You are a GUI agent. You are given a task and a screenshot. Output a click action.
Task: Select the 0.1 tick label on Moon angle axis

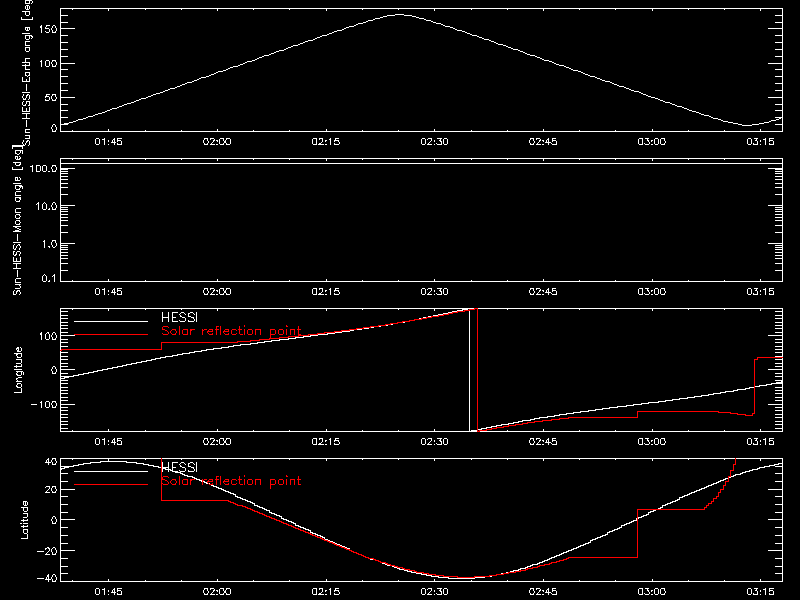tap(49, 279)
